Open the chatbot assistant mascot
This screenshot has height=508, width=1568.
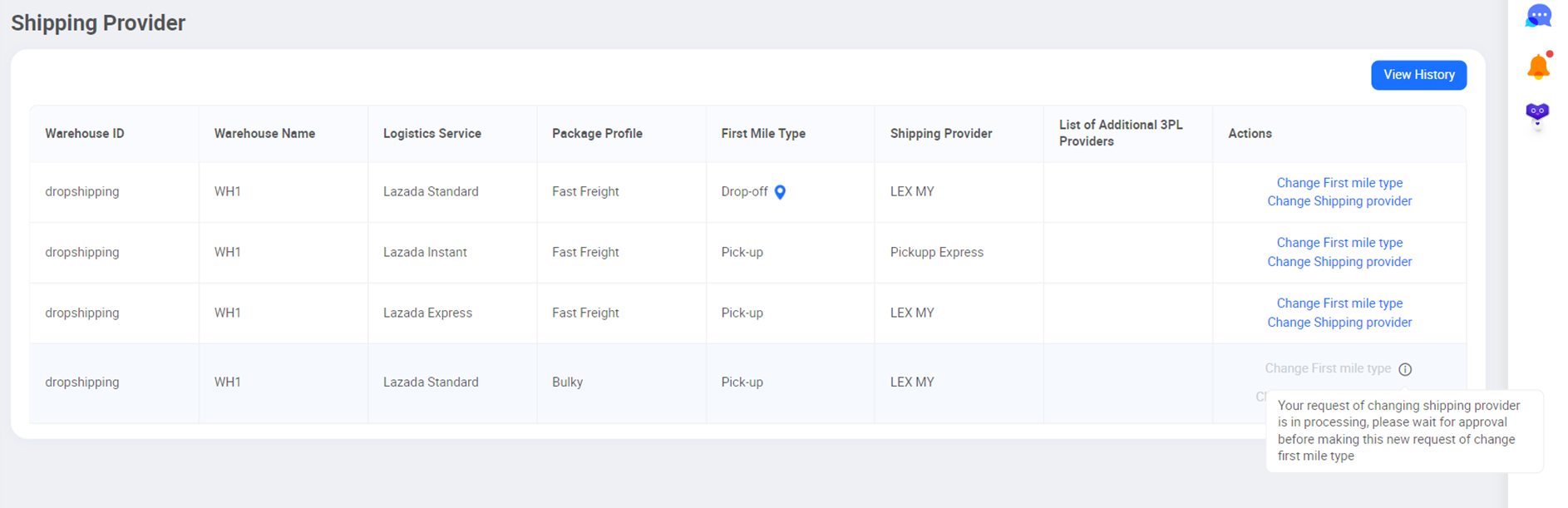[x=1537, y=115]
